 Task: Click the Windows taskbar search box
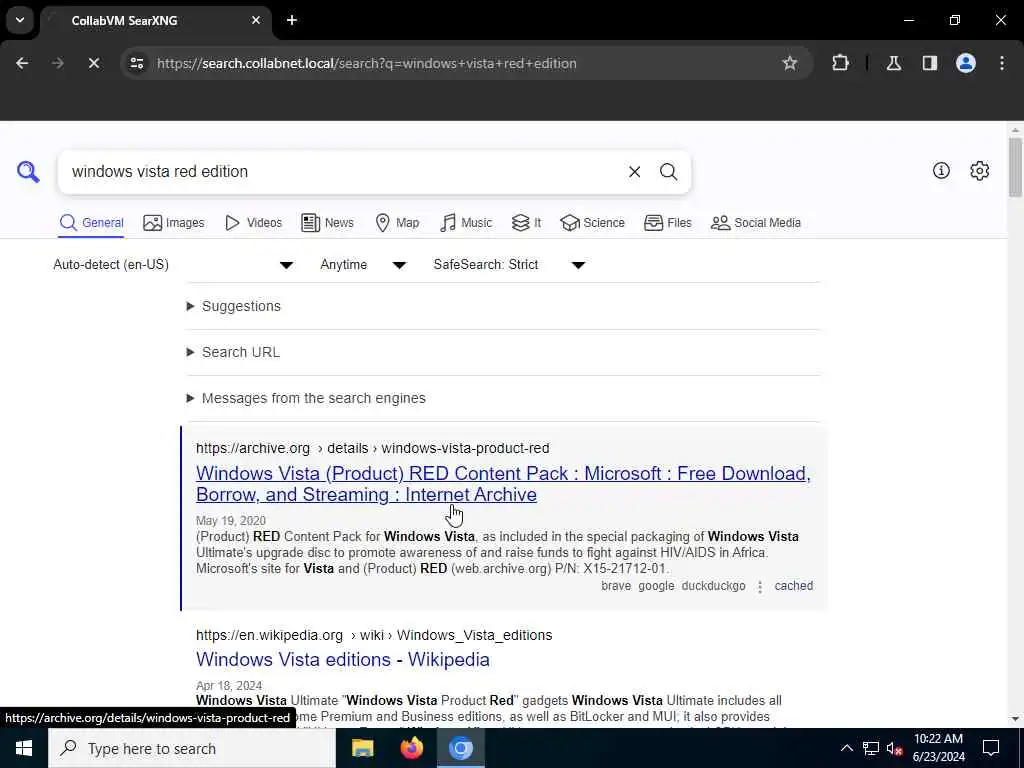coord(192,748)
